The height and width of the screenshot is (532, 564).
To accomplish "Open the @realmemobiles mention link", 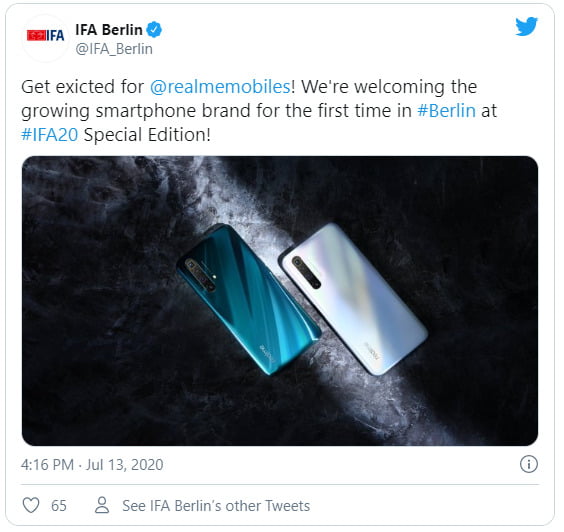I will (x=220, y=87).
